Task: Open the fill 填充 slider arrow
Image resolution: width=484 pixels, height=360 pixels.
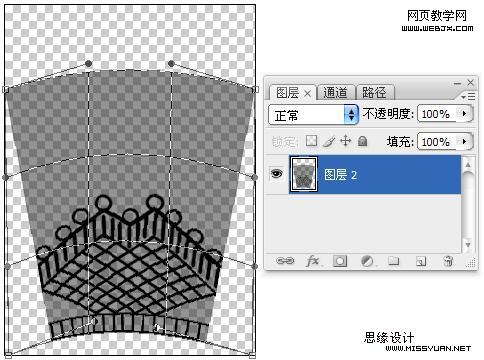Action: [x=465, y=141]
